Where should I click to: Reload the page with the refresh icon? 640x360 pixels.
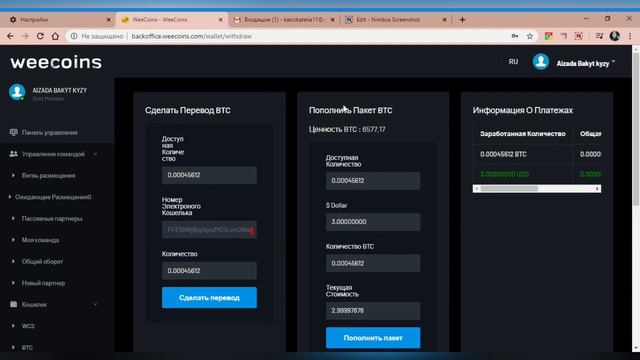[40, 36]
